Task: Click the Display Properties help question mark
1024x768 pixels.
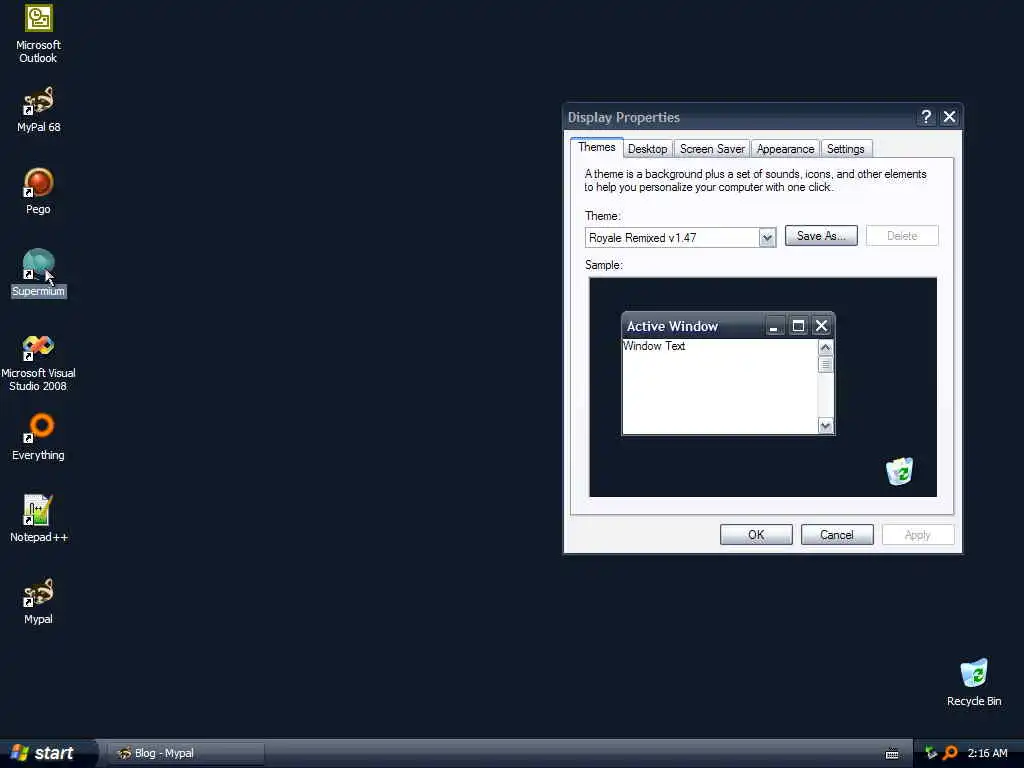Action: click(x=926, y=117)
